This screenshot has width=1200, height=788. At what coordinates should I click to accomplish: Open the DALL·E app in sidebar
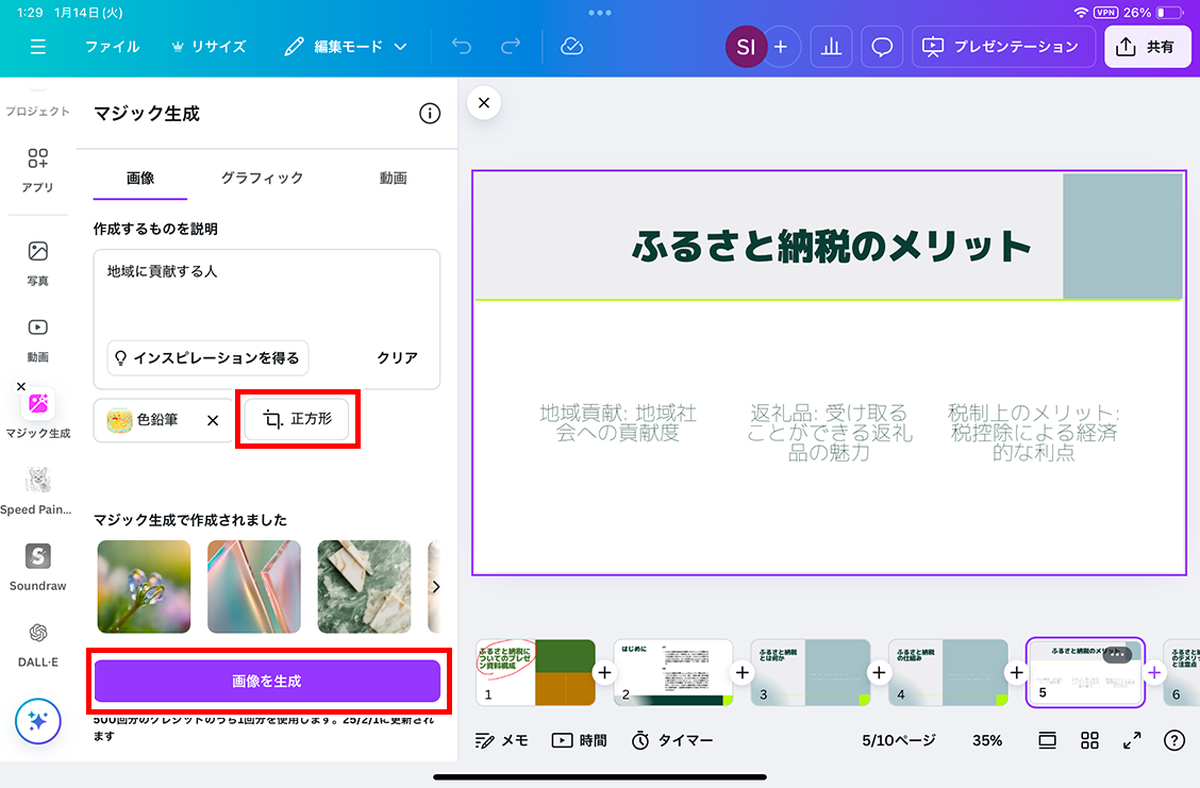click(38, 641)
